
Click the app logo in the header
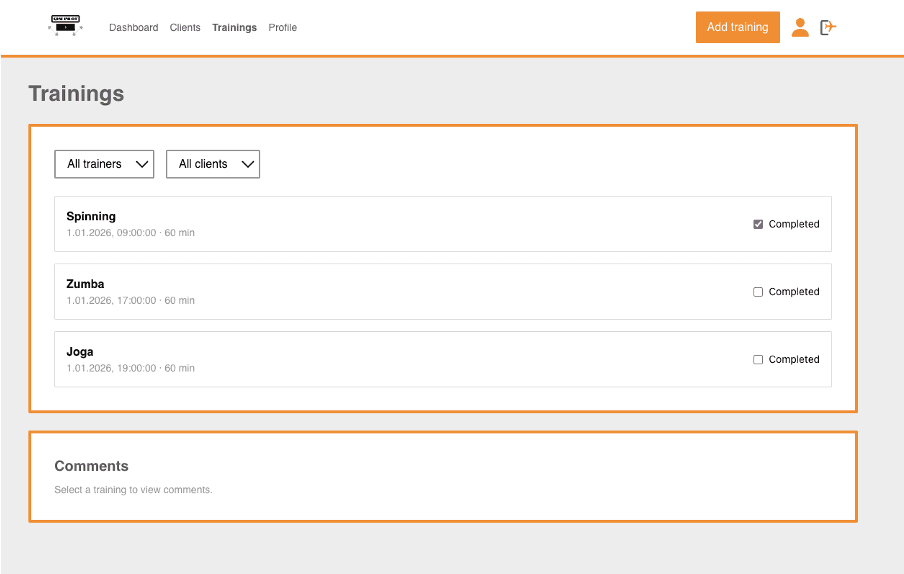[x=65, y=26]
